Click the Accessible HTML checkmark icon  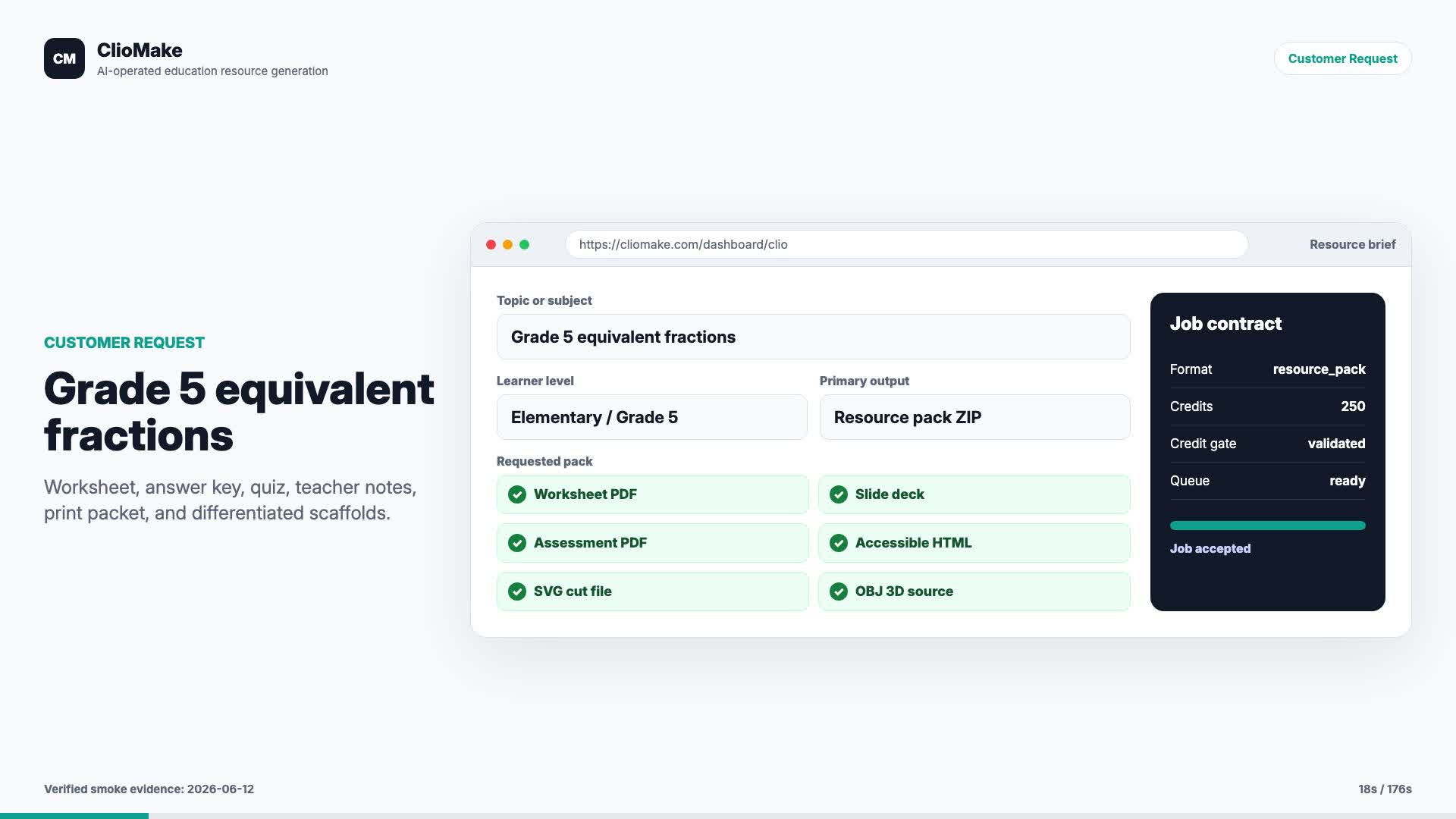(839, 543)
